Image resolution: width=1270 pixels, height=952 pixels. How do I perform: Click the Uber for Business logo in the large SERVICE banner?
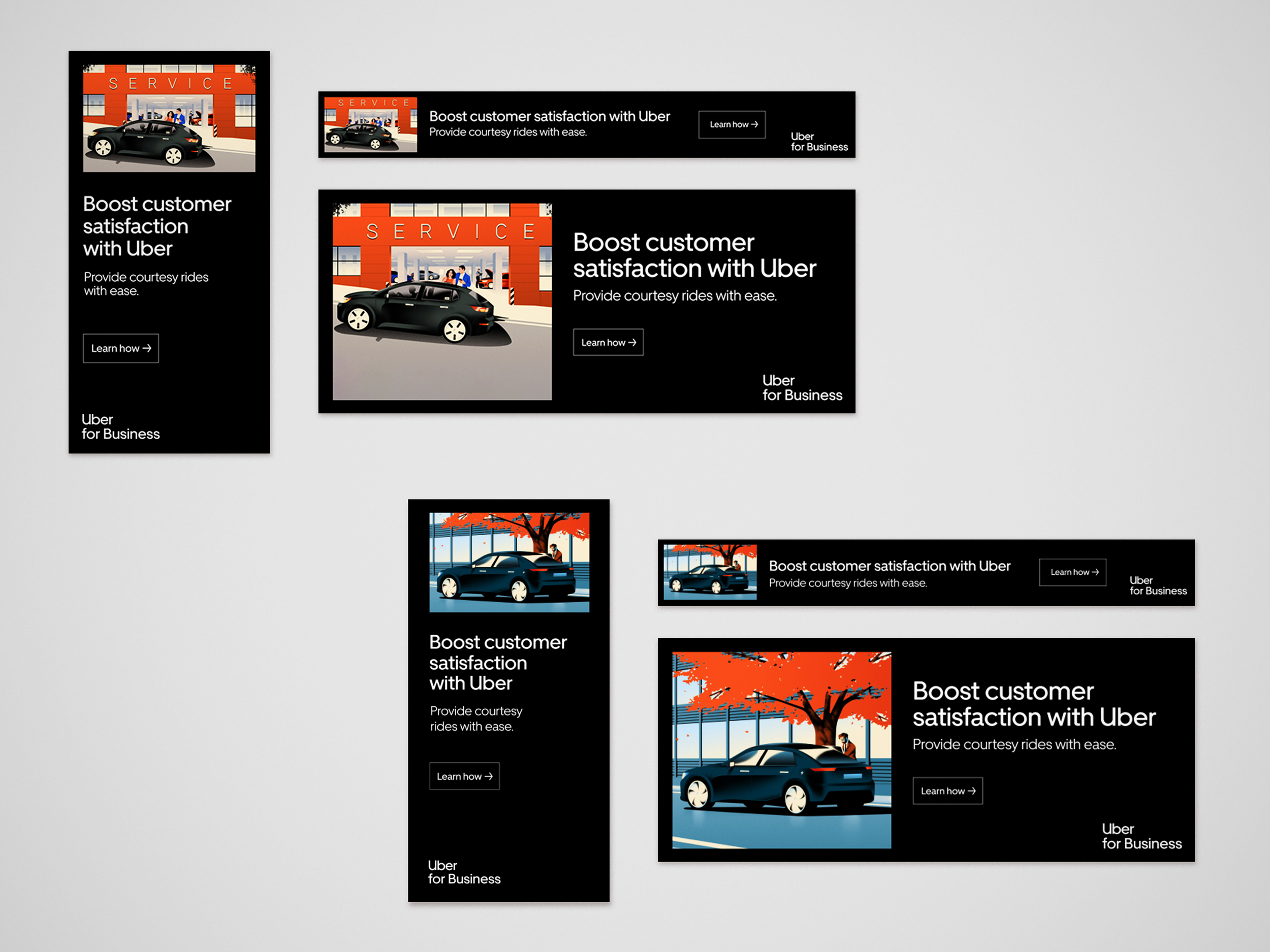point(802,388)
